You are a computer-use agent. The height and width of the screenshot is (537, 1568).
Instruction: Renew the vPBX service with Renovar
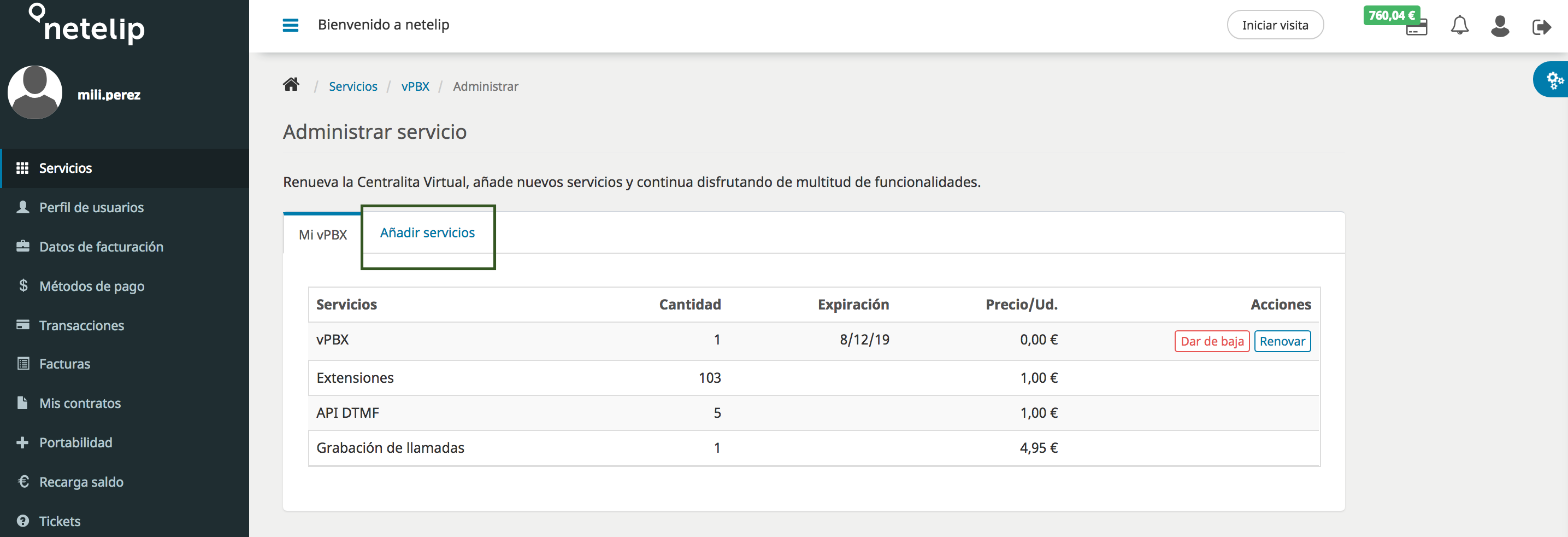tap(1282, 341)
